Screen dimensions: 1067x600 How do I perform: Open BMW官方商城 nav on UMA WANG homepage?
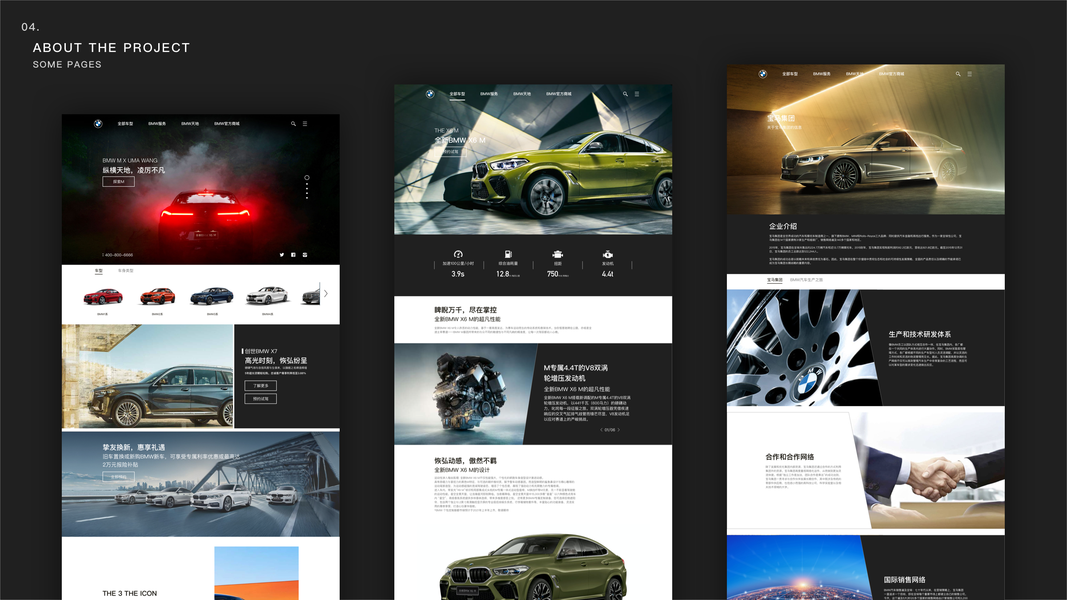click(x=227, y=124)
